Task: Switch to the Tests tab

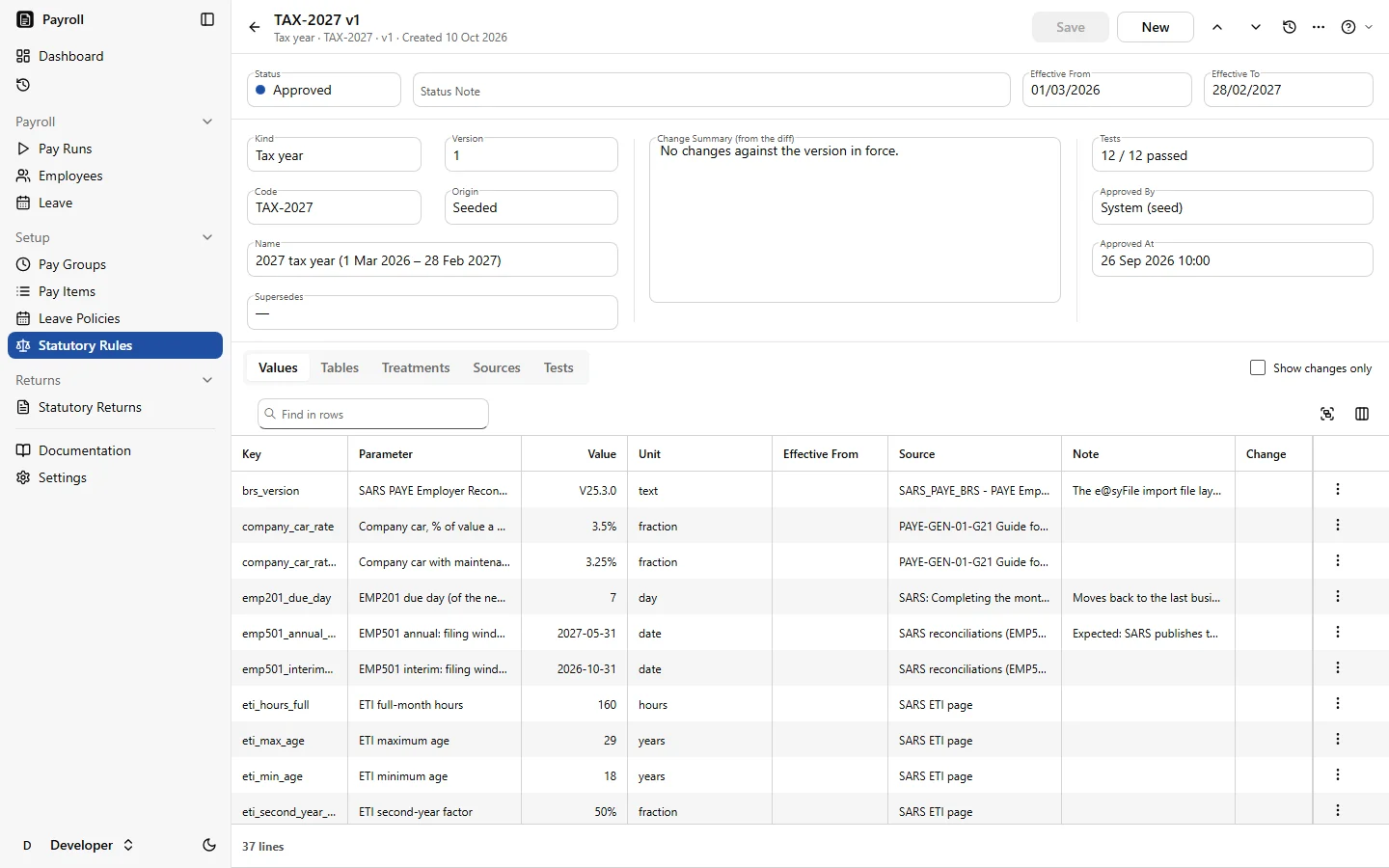Action: pos(558,367)
